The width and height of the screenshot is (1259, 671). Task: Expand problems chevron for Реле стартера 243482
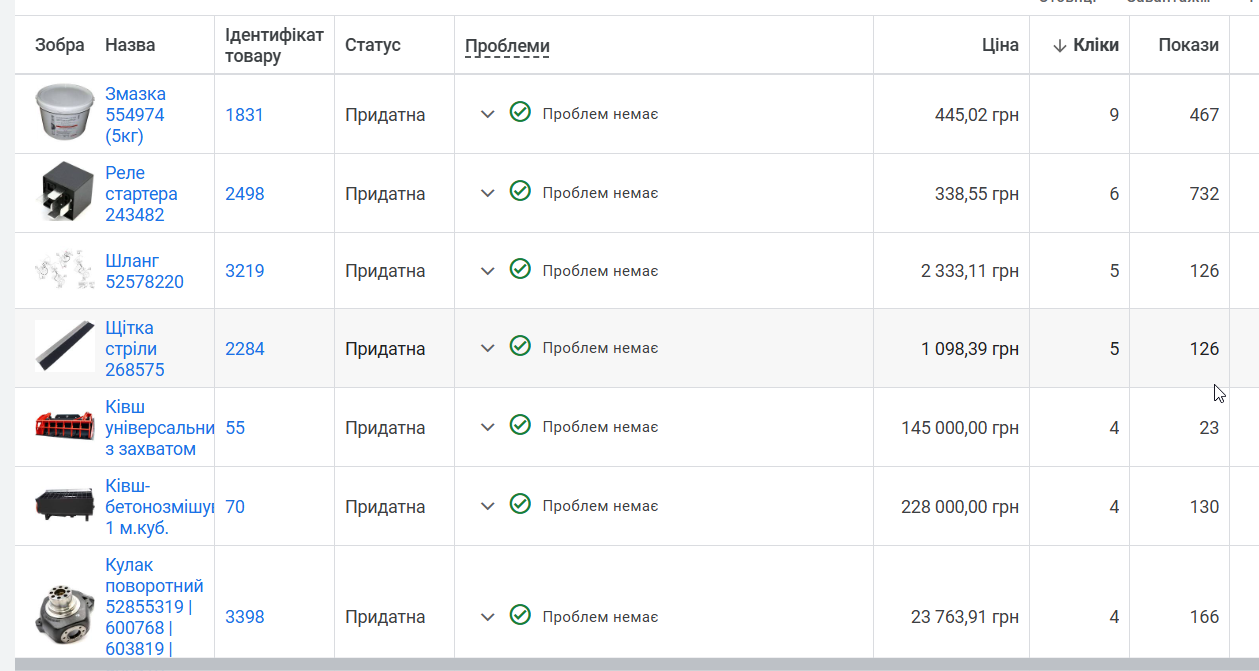click(x=488, y=193)
